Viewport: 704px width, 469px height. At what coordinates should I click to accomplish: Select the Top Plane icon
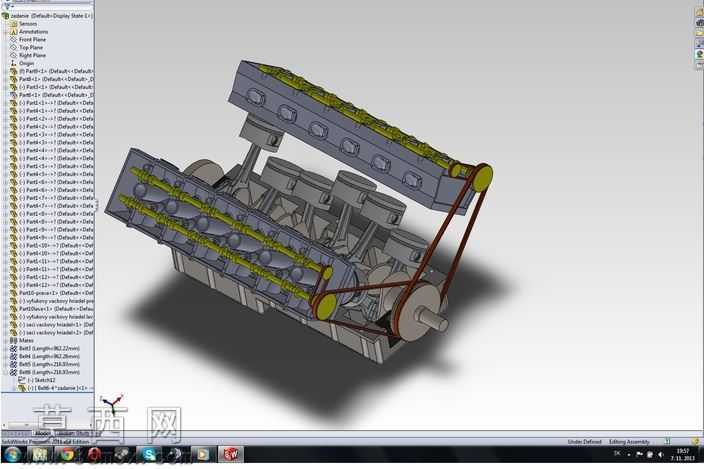click(x=13, y=48)
